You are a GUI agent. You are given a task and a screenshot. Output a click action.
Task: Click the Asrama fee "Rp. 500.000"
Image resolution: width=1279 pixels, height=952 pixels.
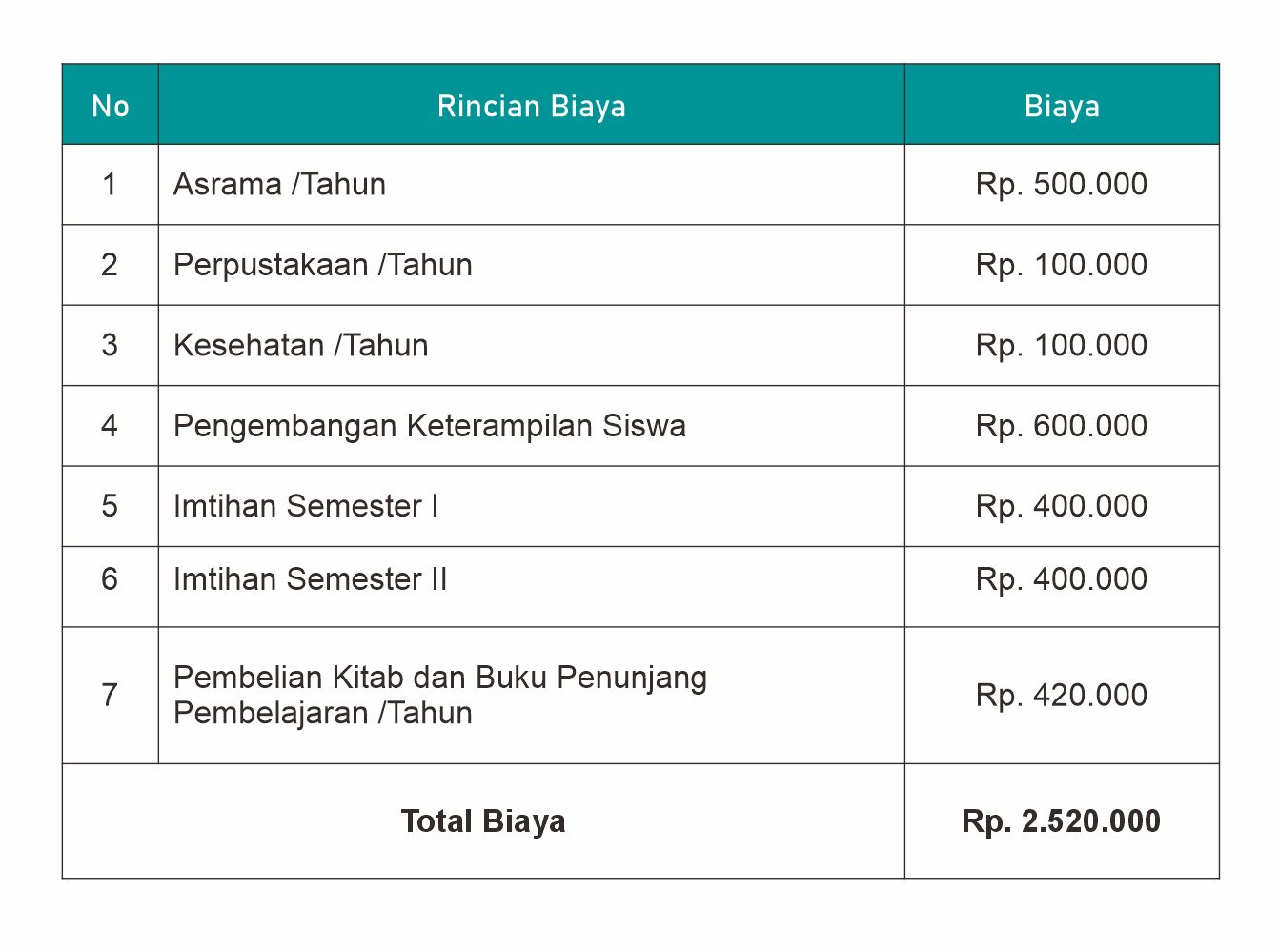pyautogui.click(x=1061, y=184)
